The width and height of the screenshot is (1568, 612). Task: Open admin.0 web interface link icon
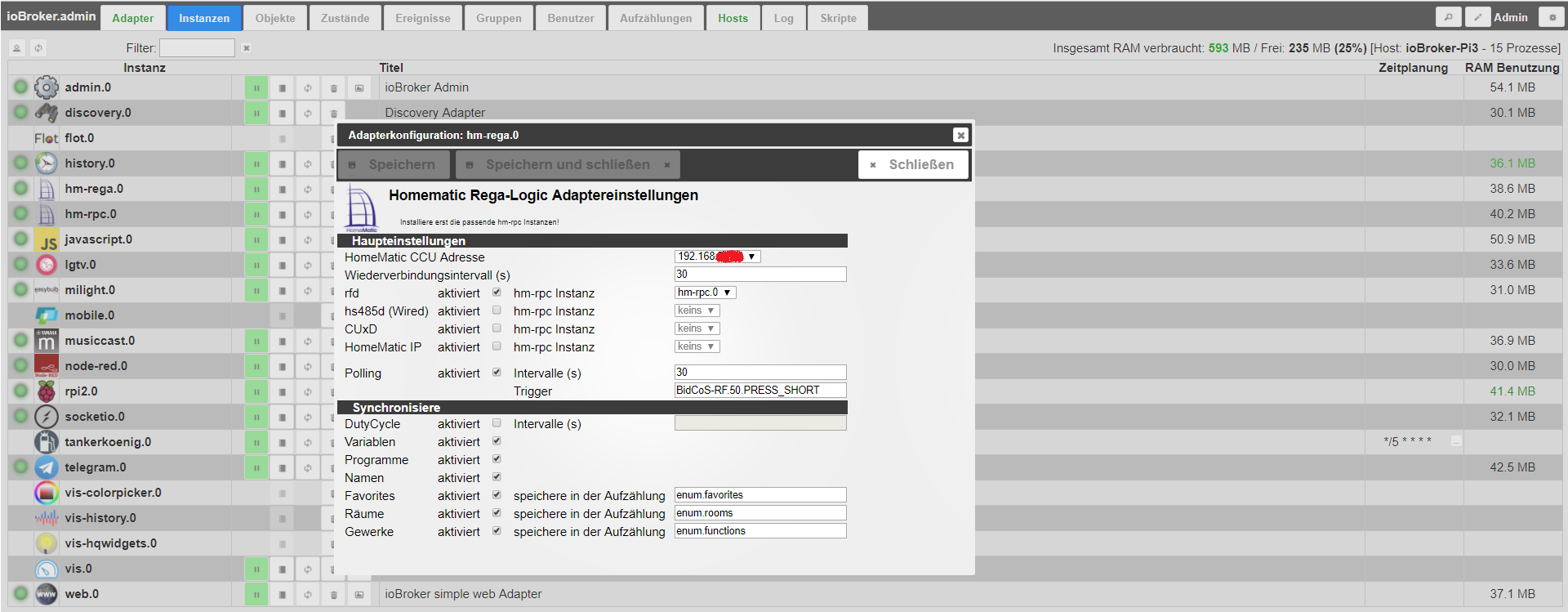click(359, 88)
